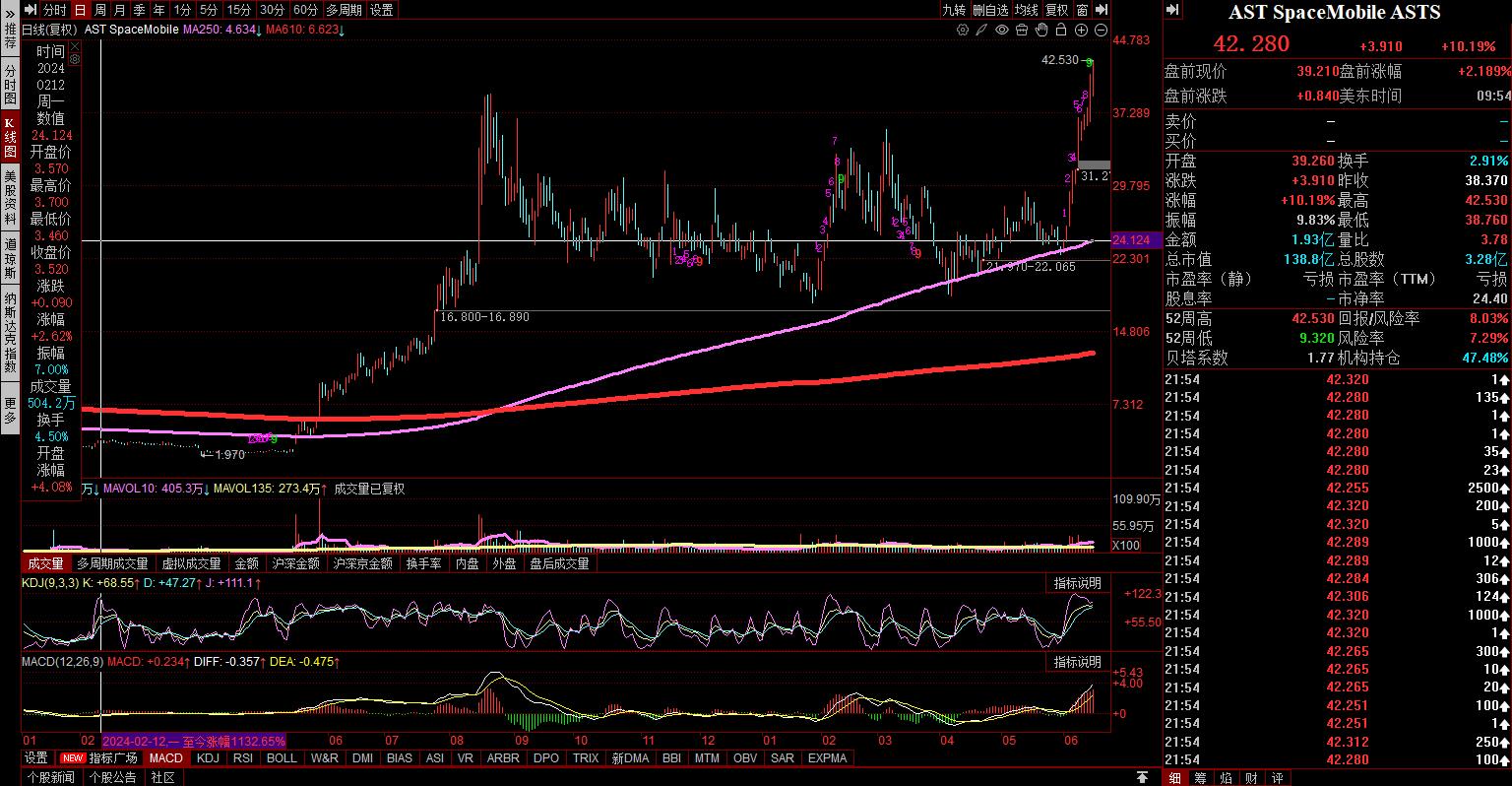This screenshot has height=786, width=1512.
Task: Select 盘后成交量 tab
Action: pos(559,563)
